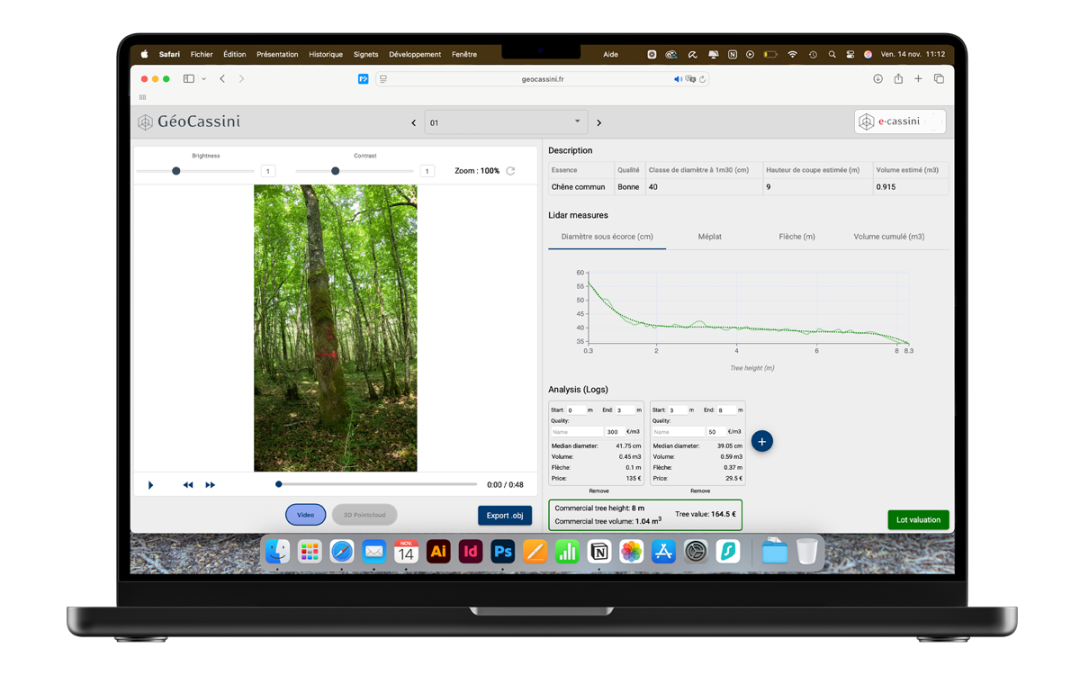Viewport: 1080px width, 675px height.
Task: Click the Contrast value box
Action: click(427, 171)
